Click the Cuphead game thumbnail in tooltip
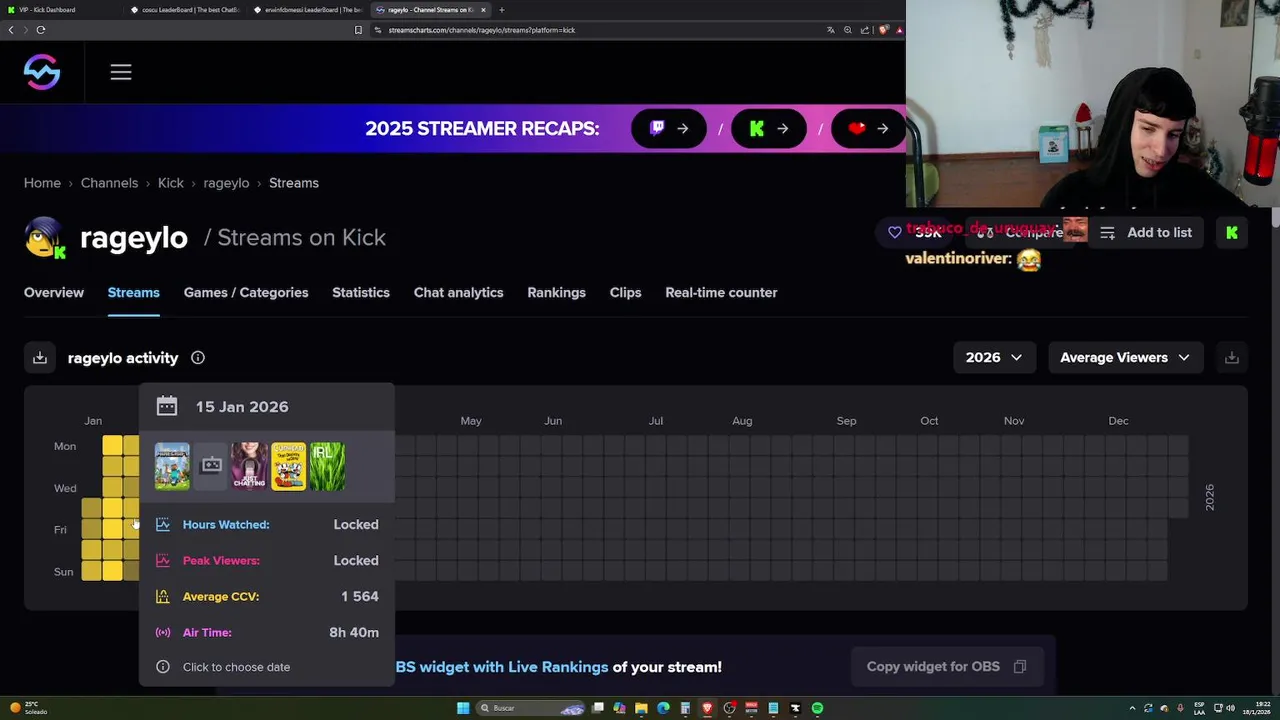 tap(289, 466)
